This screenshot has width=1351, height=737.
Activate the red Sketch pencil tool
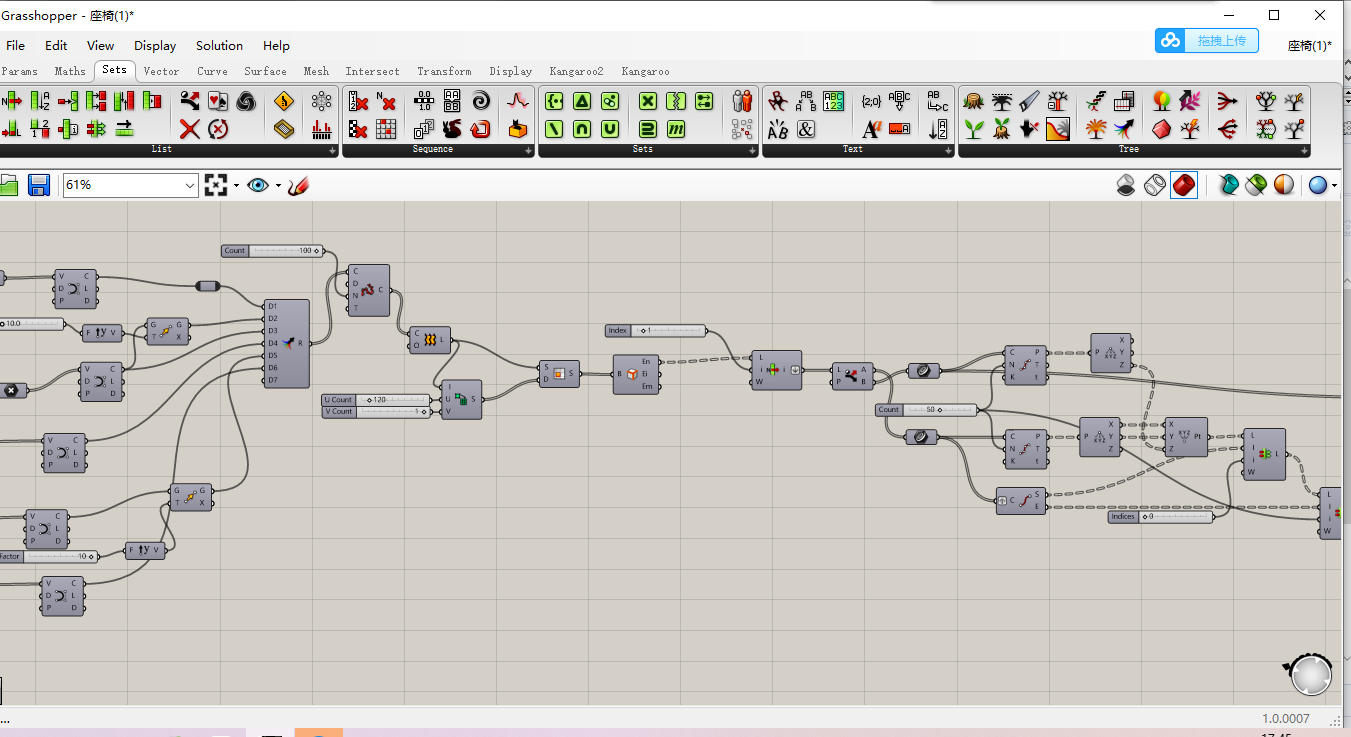point(298,185)
